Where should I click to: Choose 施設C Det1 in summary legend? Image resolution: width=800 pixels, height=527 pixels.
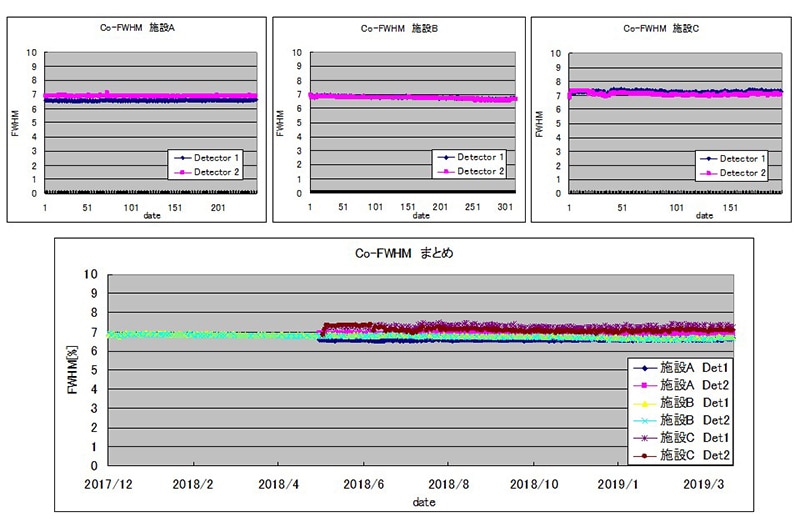(x=690, y=437)
